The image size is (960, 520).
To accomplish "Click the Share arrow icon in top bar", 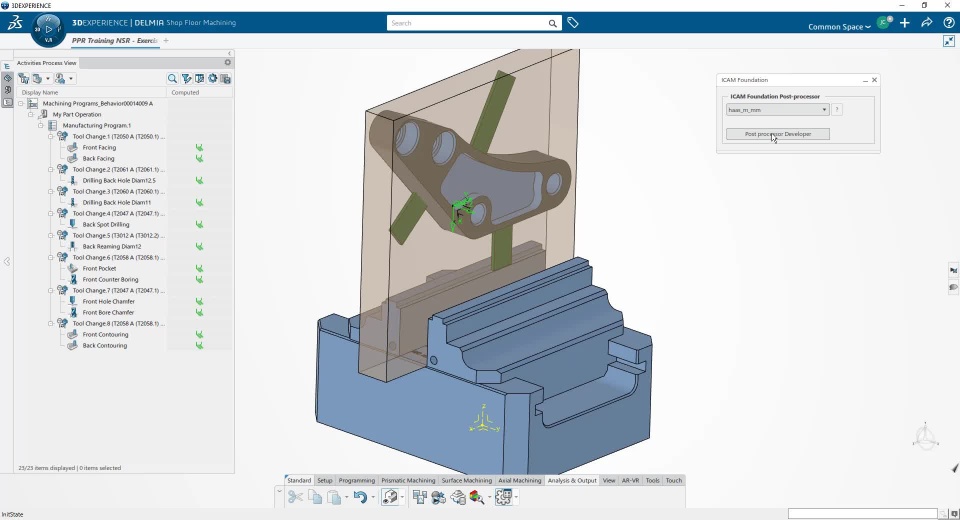I will click(927, 23).
